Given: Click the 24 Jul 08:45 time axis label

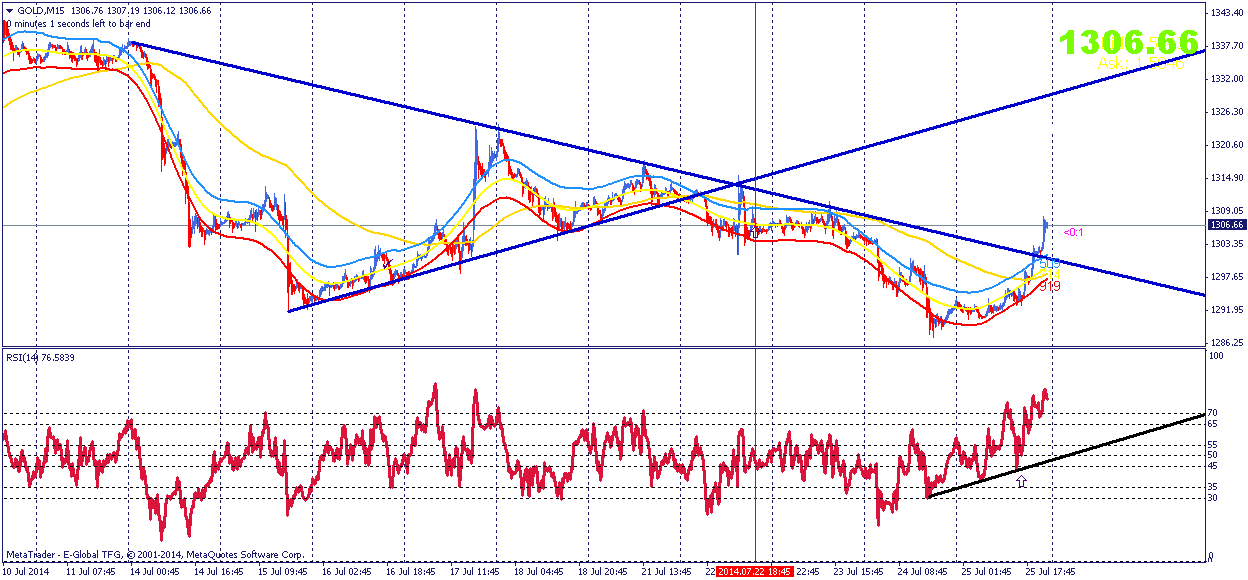Looking at the screenshot, I should pos(924,572).
